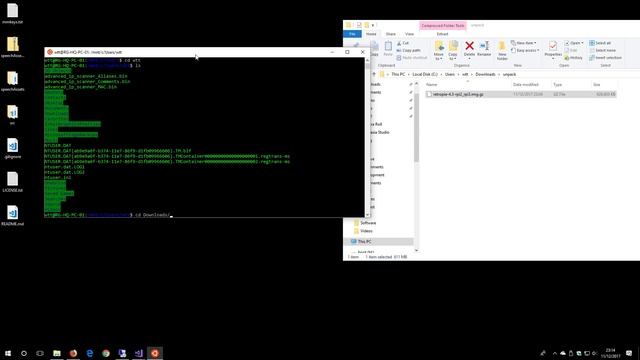Click the terminal window vertical scrollbar

click(367, 137)
